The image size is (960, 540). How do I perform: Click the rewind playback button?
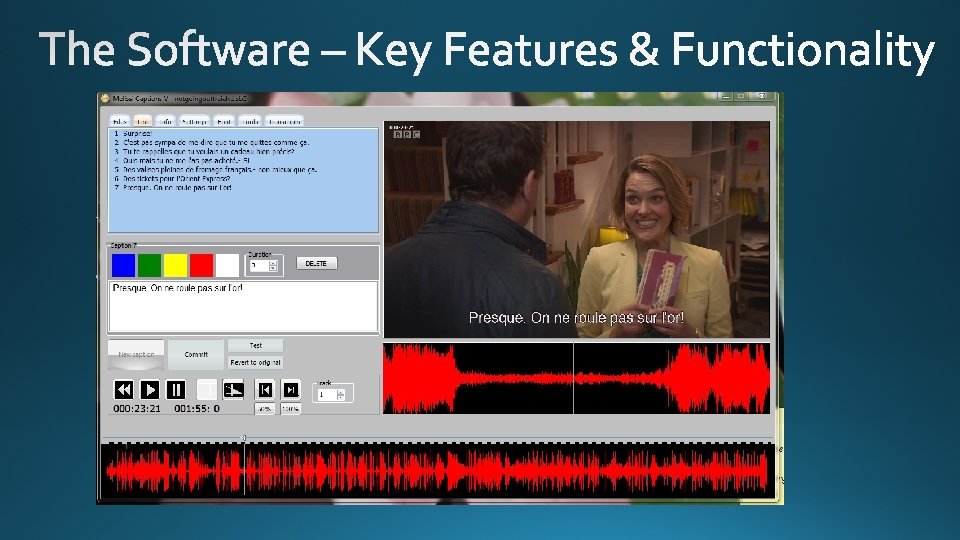(124, 389)
